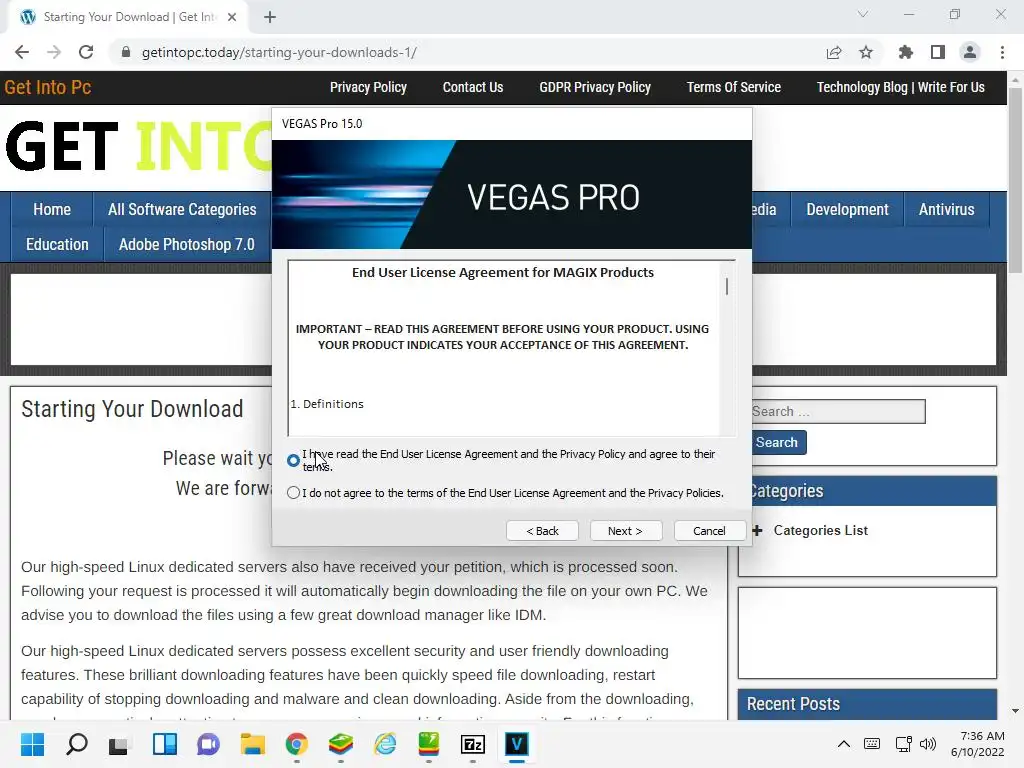Image resolution: width=1024 pixels, height=768 pixels.
Task: Open Chrome extensions puzzle icon
Action: click(906, 52)
